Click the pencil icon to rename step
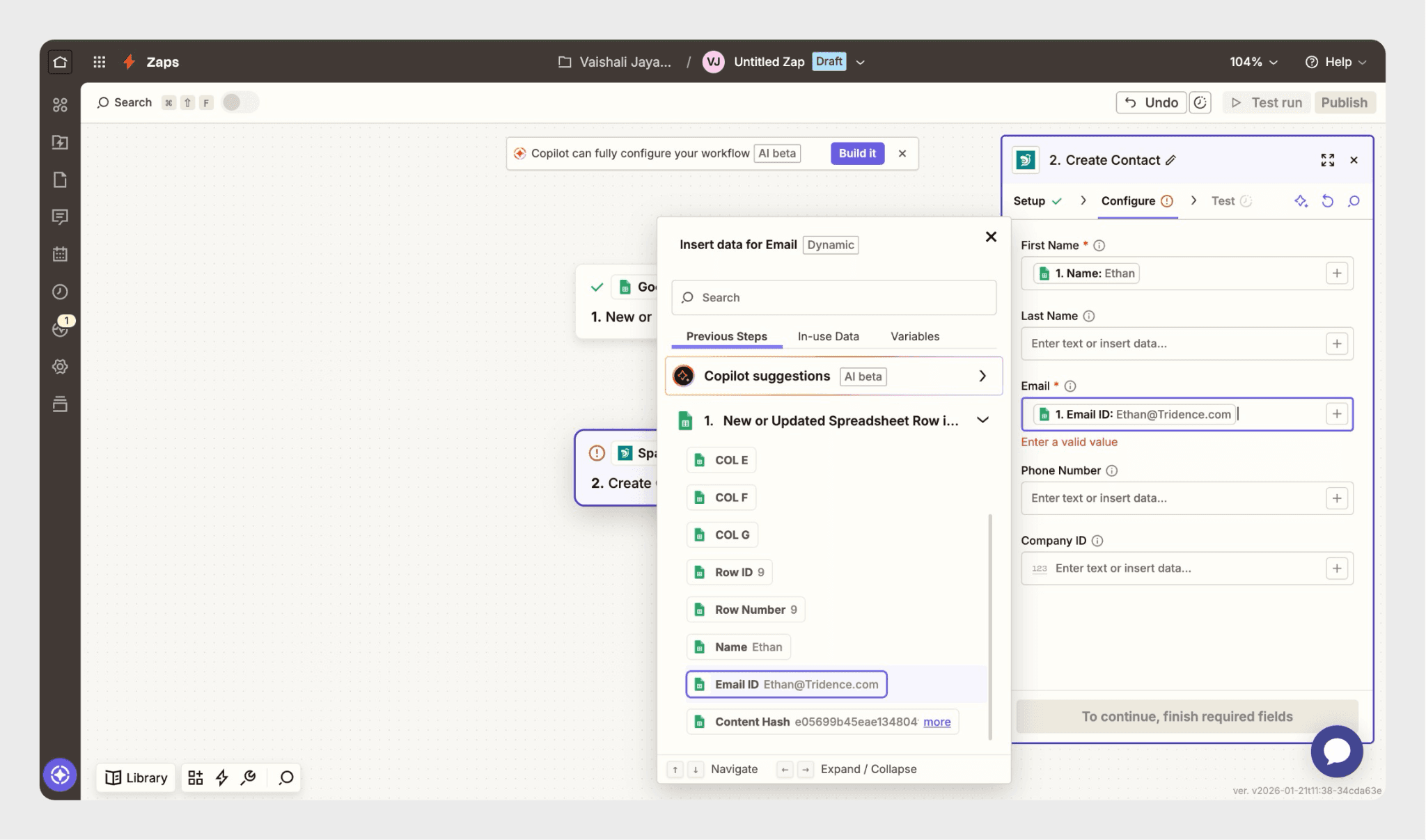This screenshot has width=1426, height=840. click(x=1171, y=160)
